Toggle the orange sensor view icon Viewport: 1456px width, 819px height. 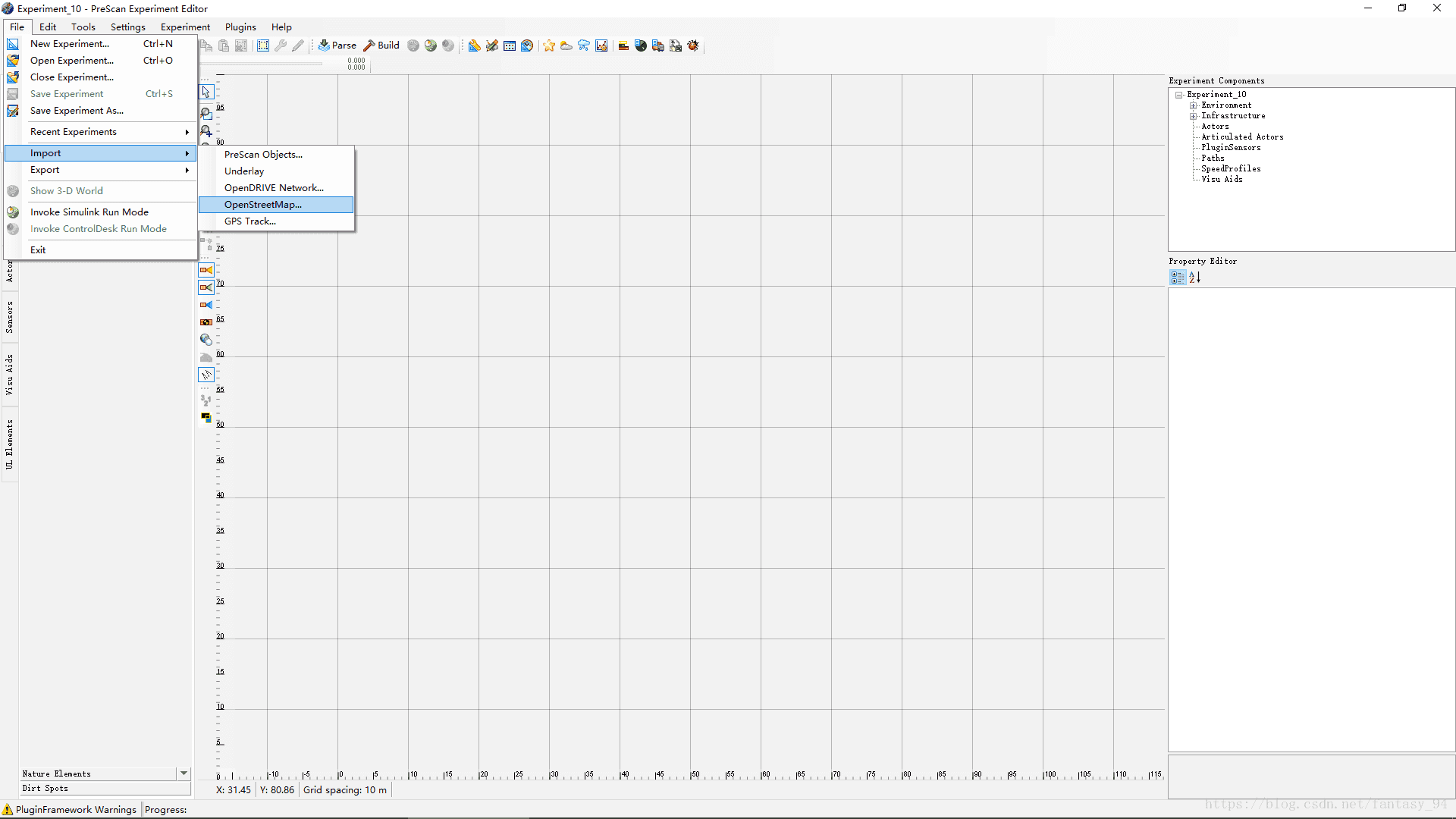click(x=206, y=270)
